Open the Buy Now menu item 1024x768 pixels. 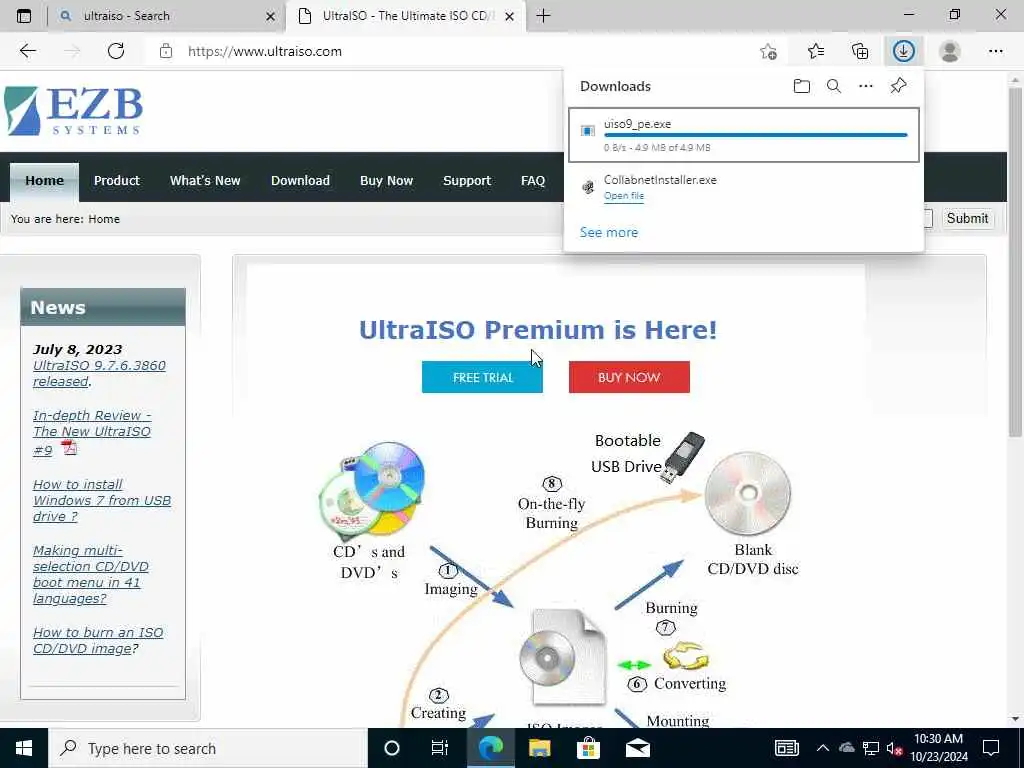pyautogui.click(x=387, y=181)
